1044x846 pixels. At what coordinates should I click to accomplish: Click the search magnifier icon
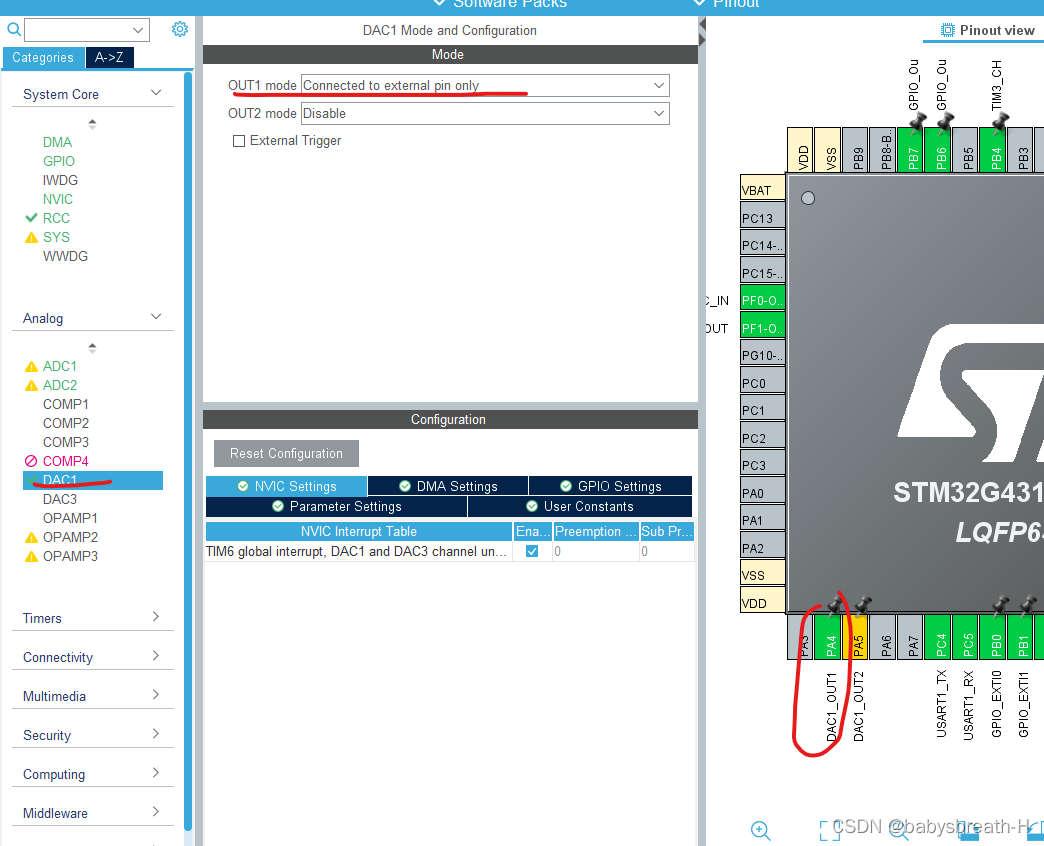point(13,29)
